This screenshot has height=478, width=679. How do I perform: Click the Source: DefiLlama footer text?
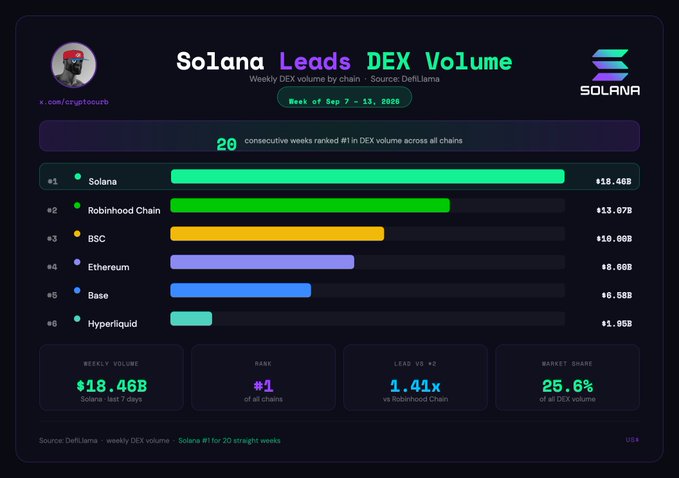68,441
